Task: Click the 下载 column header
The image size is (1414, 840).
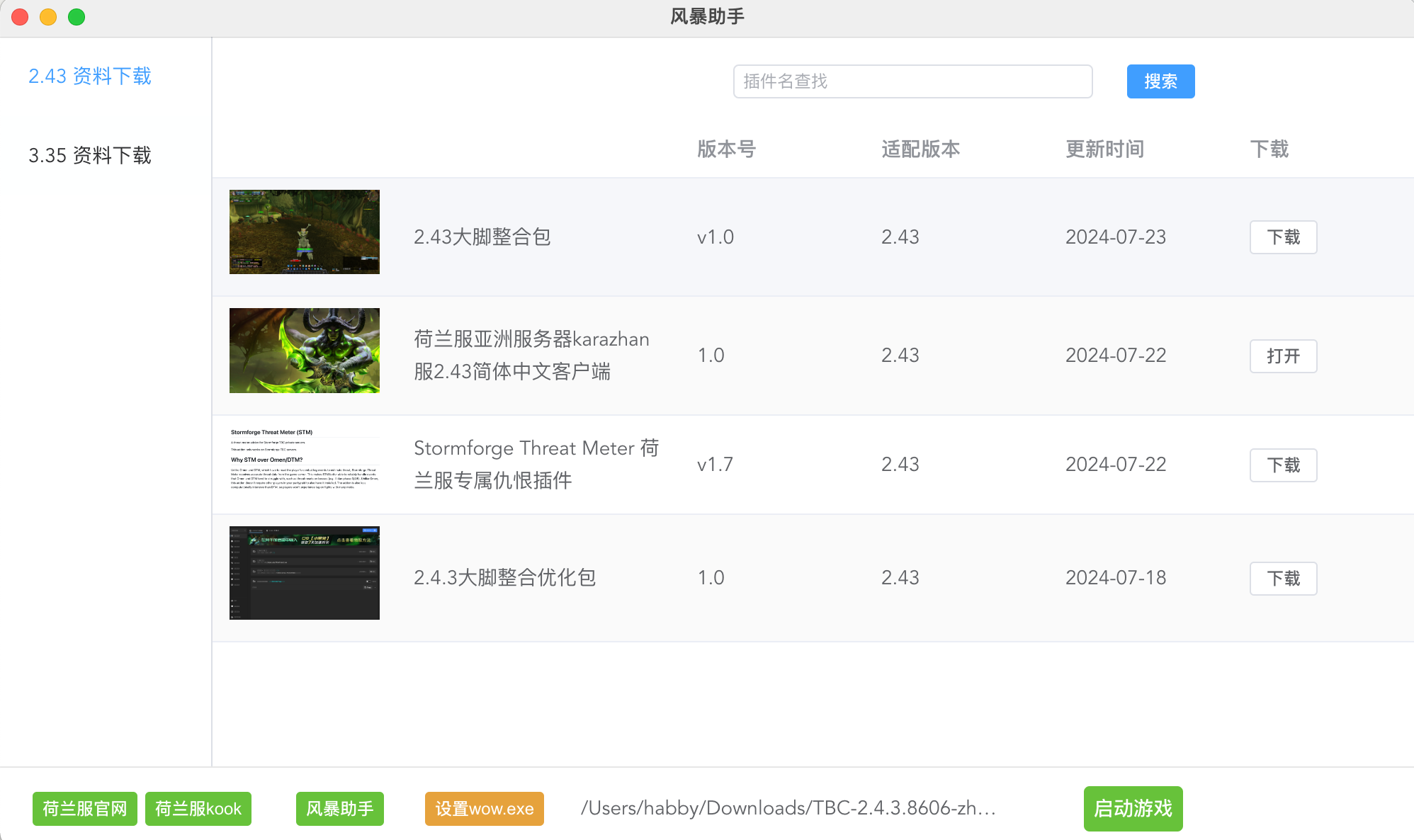Action: [x=1269, y=149]
